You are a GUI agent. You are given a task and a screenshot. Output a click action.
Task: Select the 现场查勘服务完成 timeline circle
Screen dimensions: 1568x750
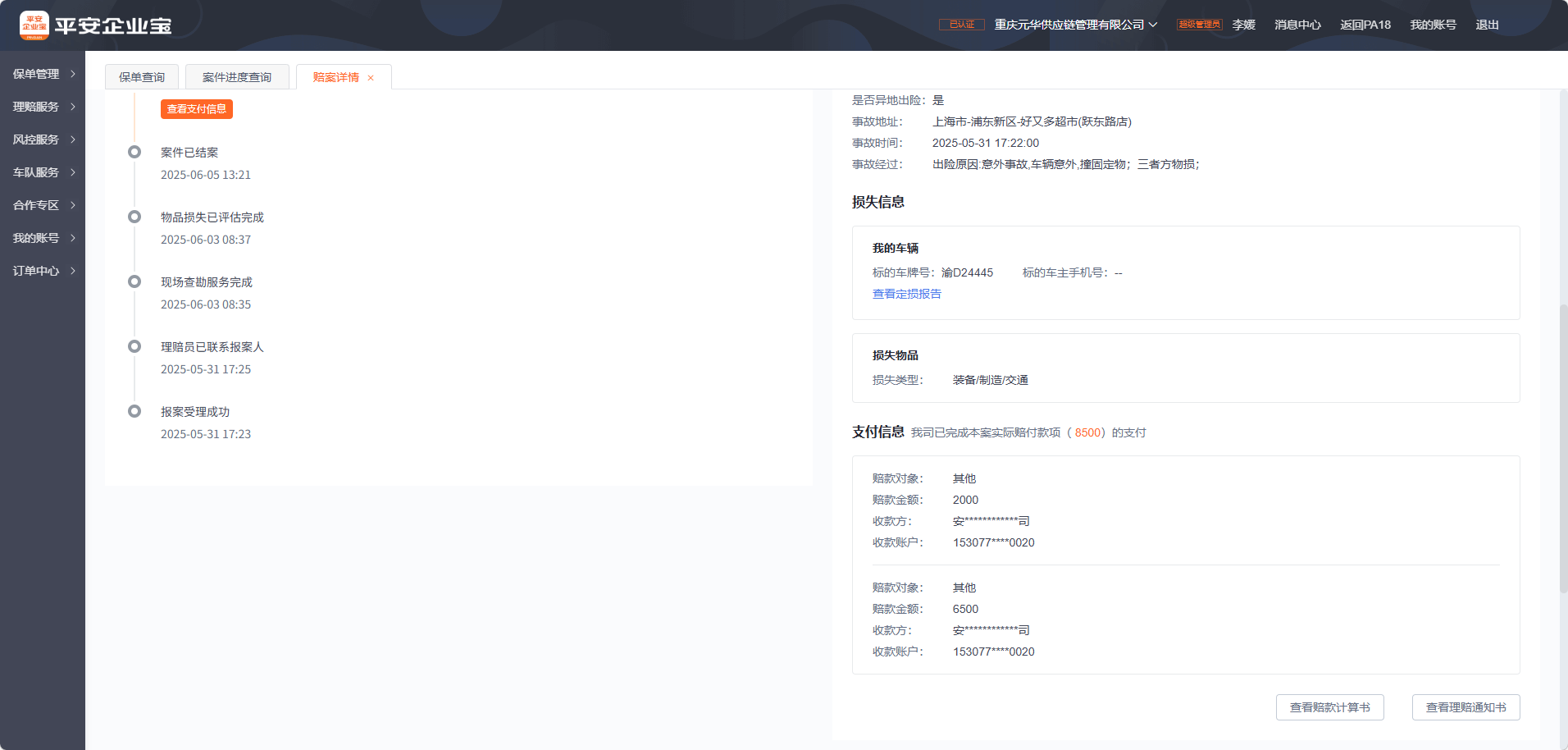pos(134,281)
